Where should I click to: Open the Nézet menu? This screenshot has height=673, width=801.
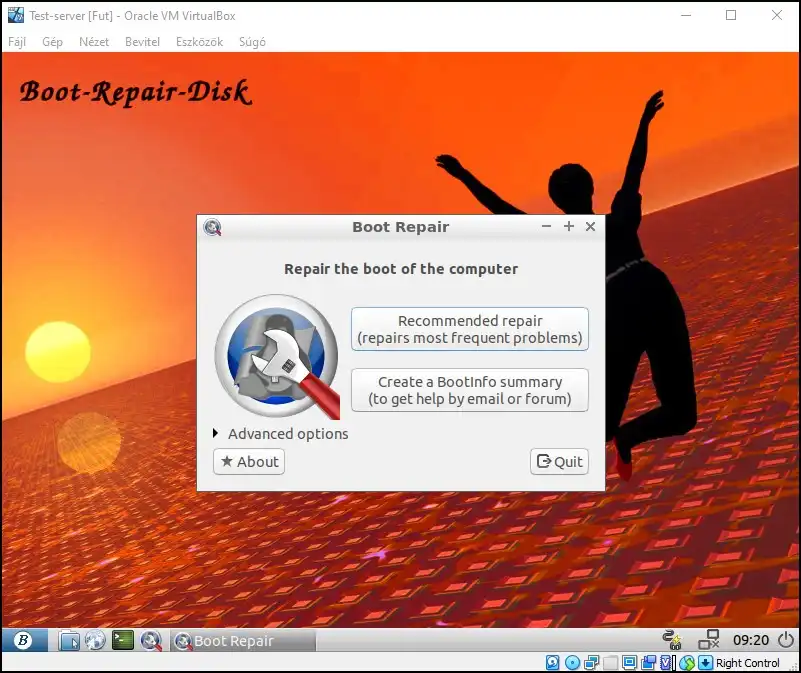(94, 42)
